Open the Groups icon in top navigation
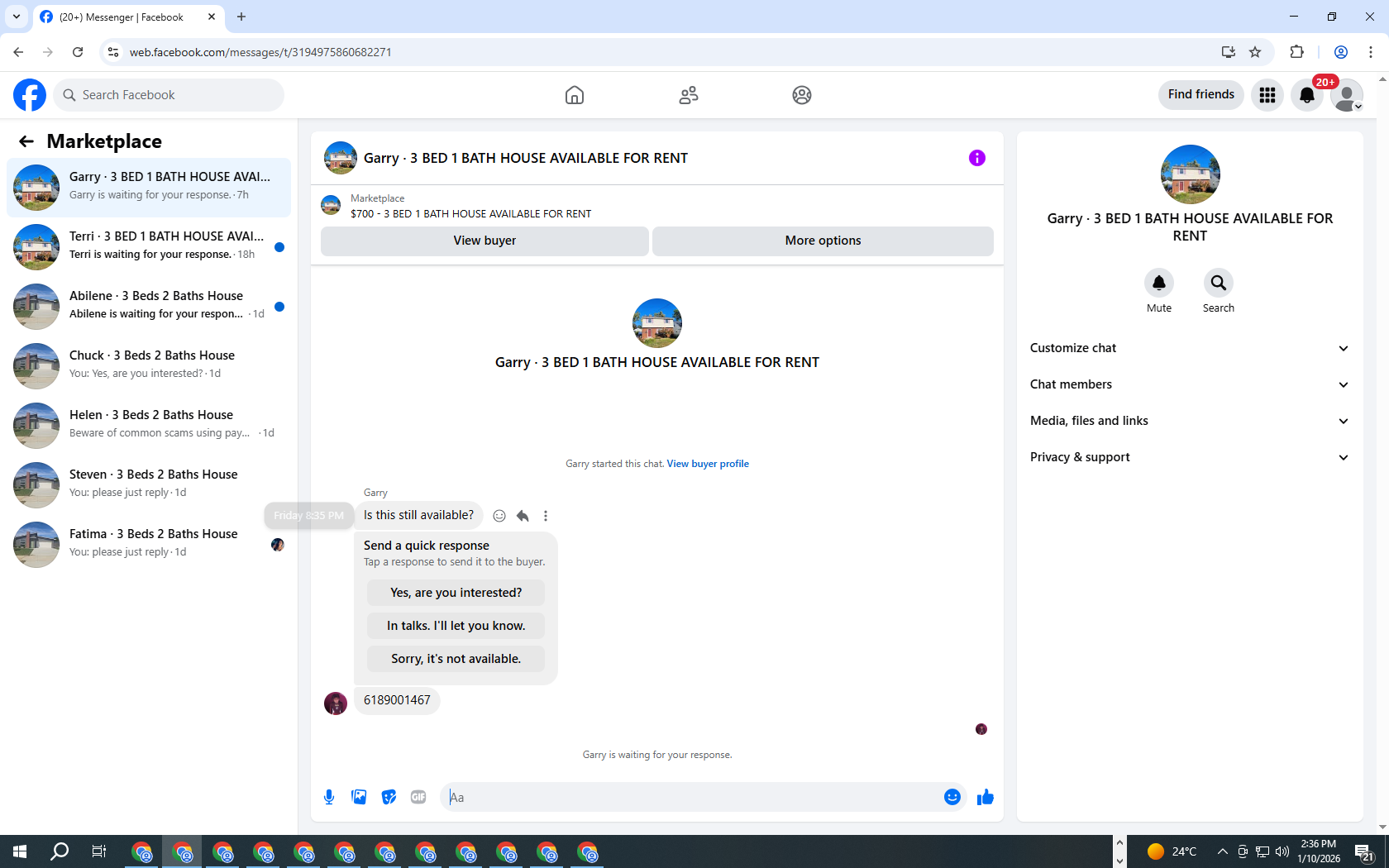1389x868 pixels. (802, 95)
